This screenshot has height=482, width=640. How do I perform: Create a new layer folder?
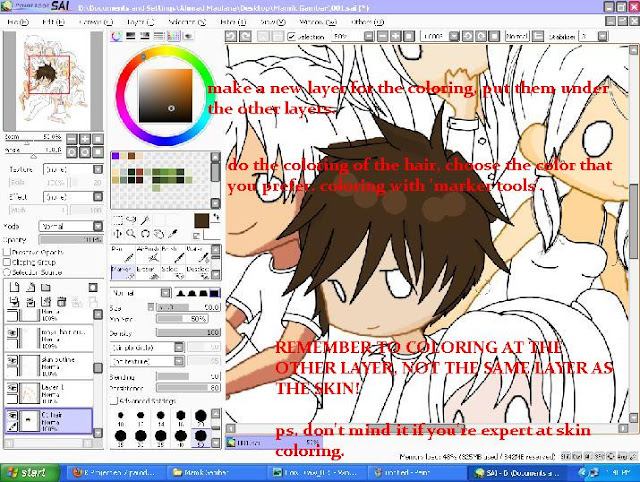coord(46,287)
